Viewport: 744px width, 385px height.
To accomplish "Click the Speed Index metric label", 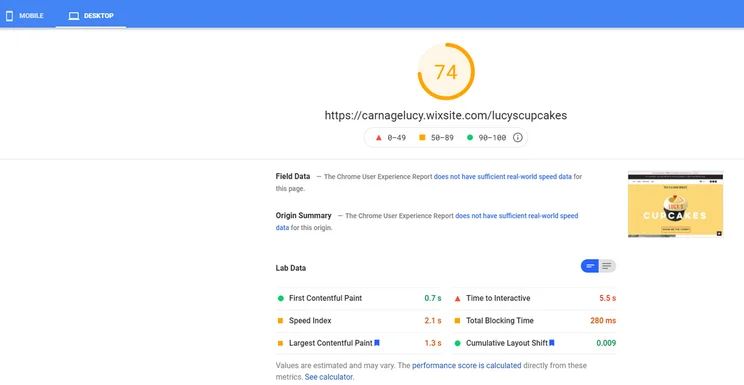I will pos(310,320).
